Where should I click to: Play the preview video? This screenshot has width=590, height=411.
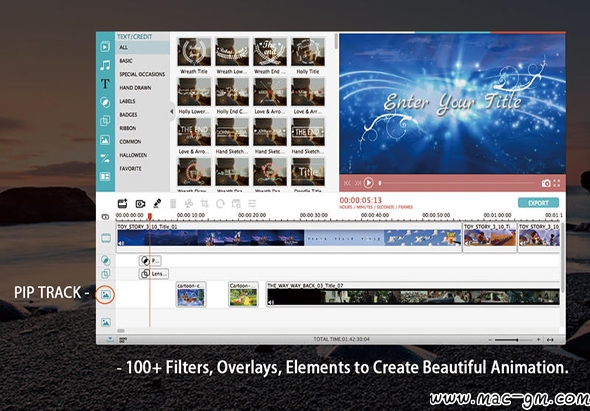pos(368,183)
